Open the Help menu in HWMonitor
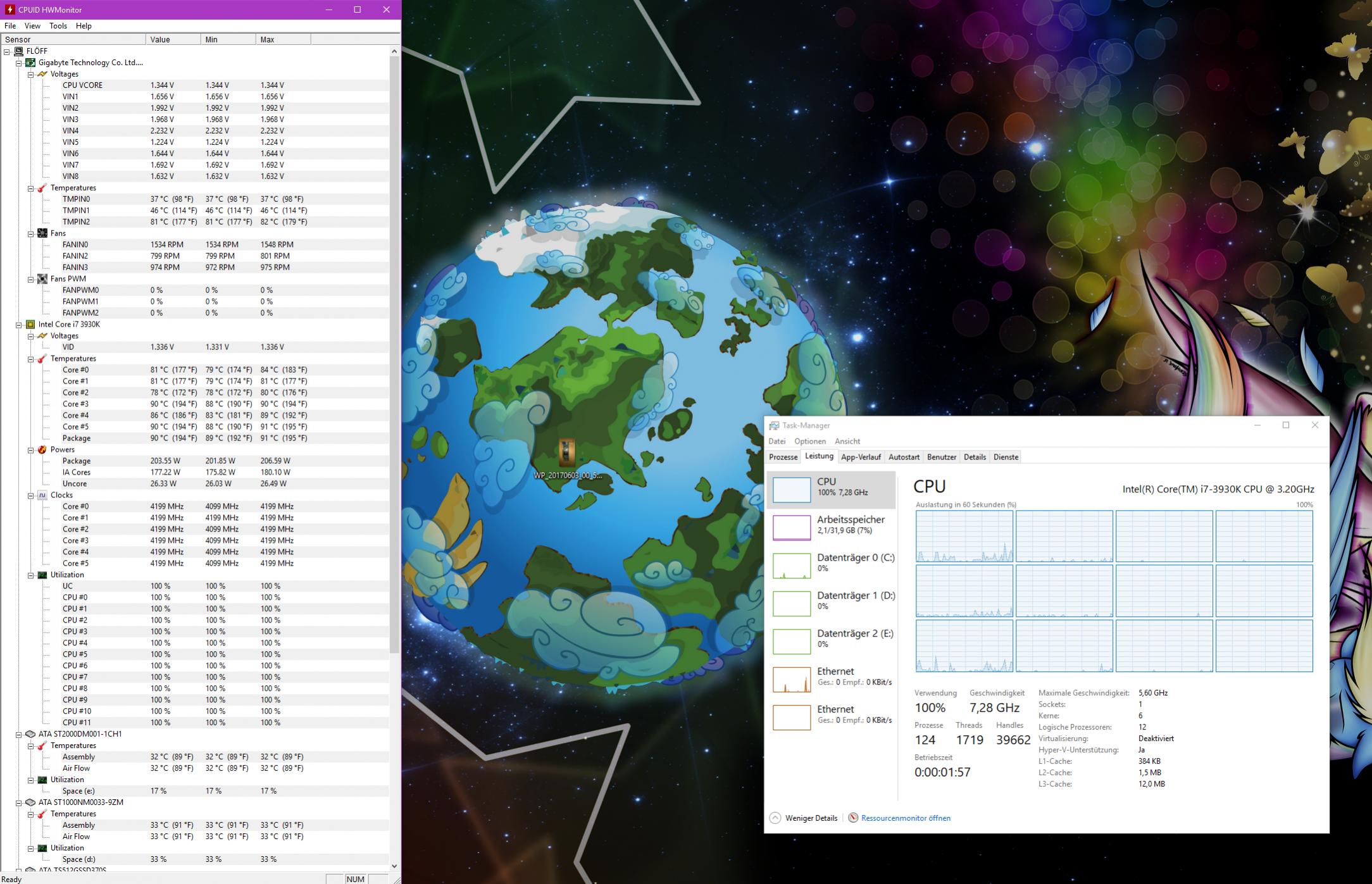The image size is (1372, 884). (84, 26)
